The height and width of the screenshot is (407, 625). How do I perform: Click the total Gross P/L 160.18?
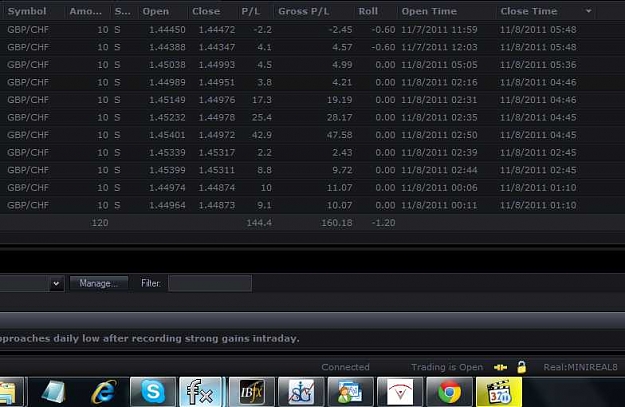tap(337, 222)
